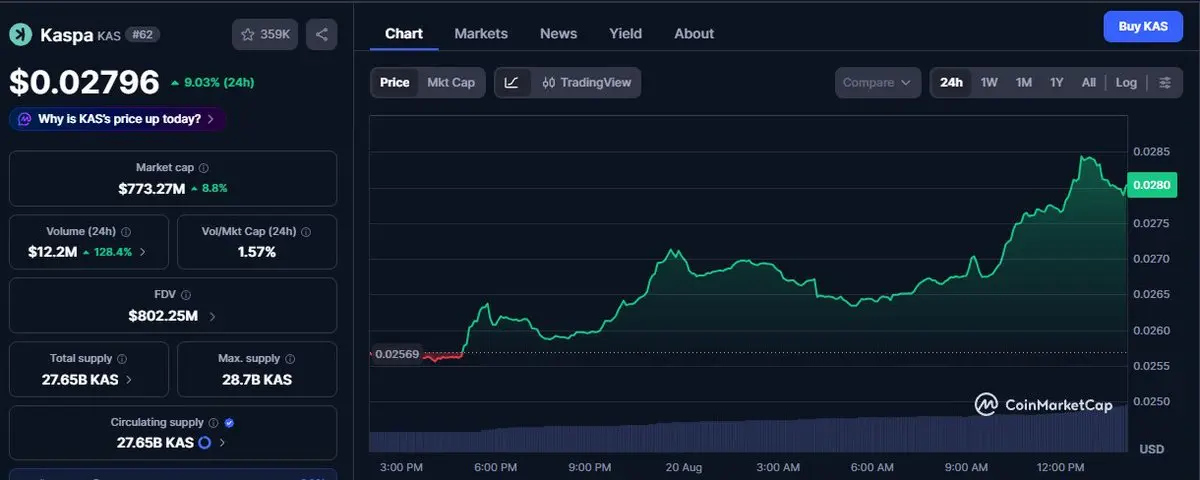Click the #62 rank badge

click(x=143, y=35)
